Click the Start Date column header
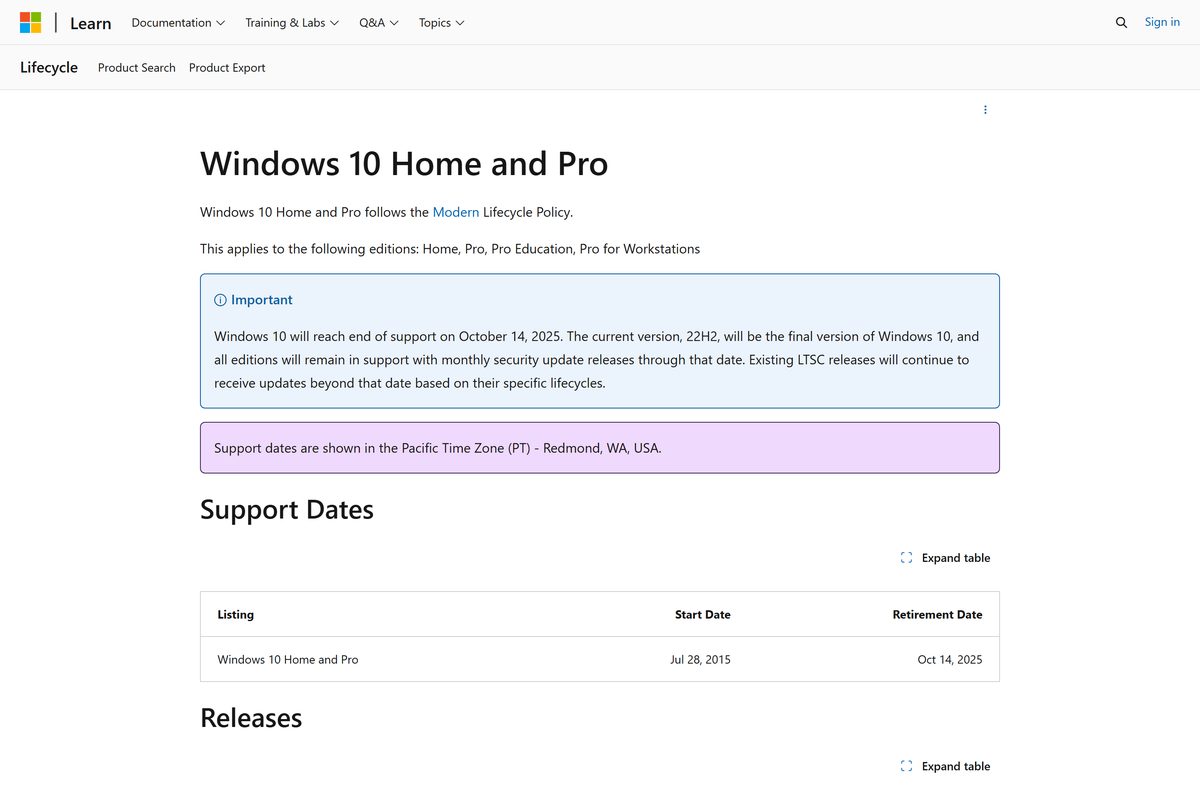 coord(703,615)
